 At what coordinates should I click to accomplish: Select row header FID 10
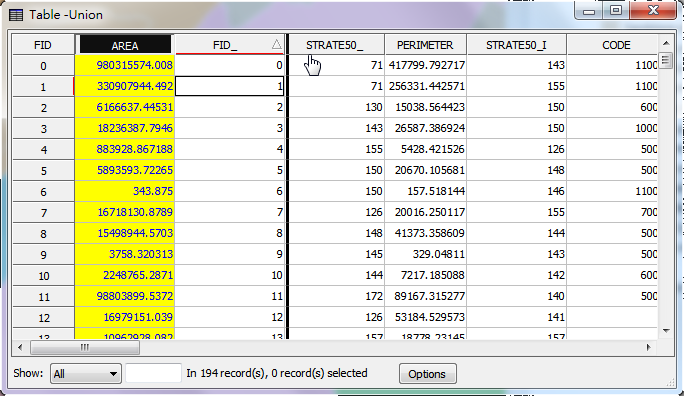point(43,276)
